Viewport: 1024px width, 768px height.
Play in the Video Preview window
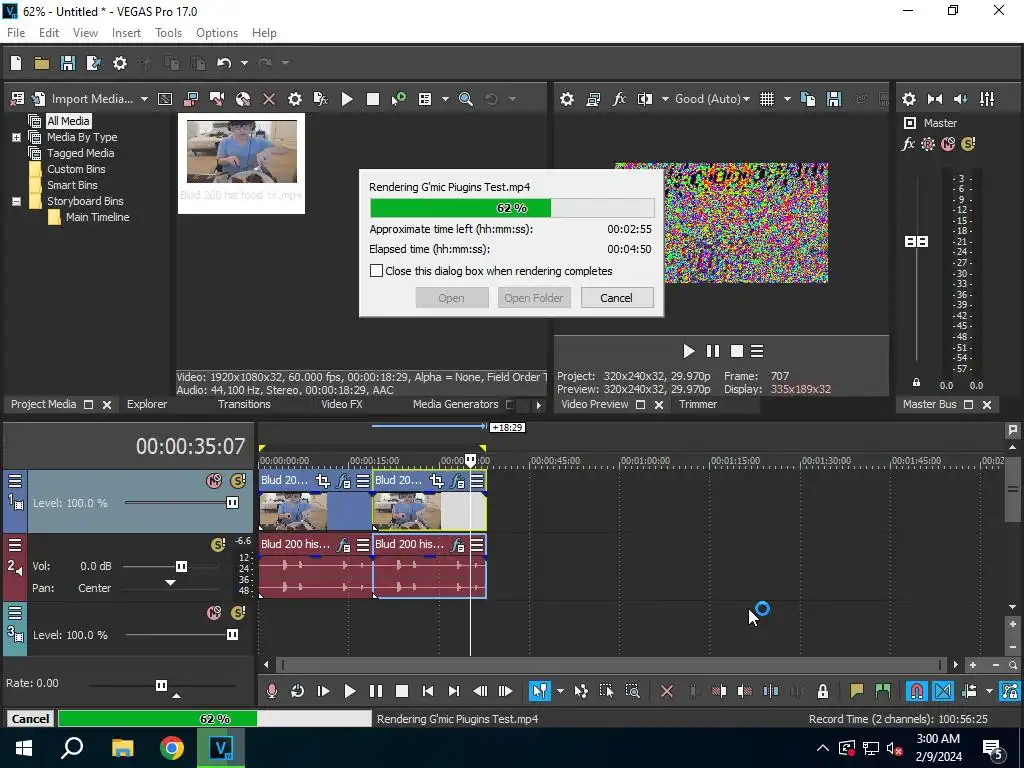(688, 351)
